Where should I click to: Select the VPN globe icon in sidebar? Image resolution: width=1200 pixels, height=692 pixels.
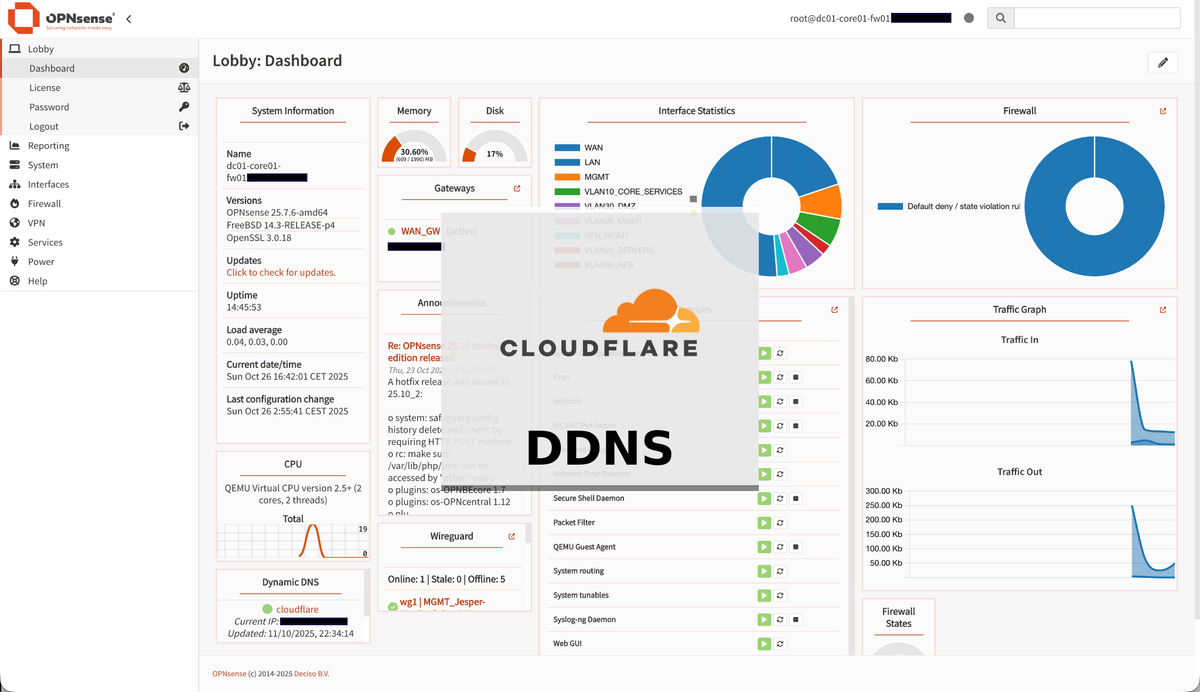pyautogui.click(x=17, y=222)
